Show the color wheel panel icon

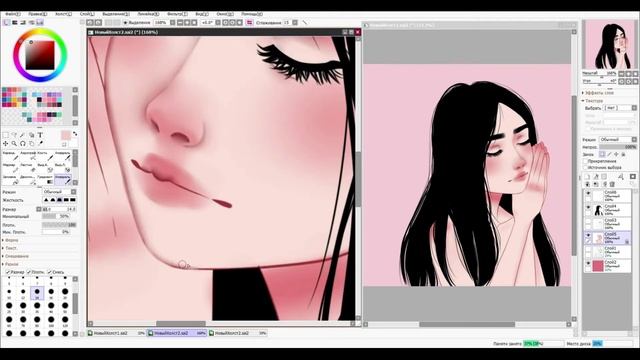6,22
